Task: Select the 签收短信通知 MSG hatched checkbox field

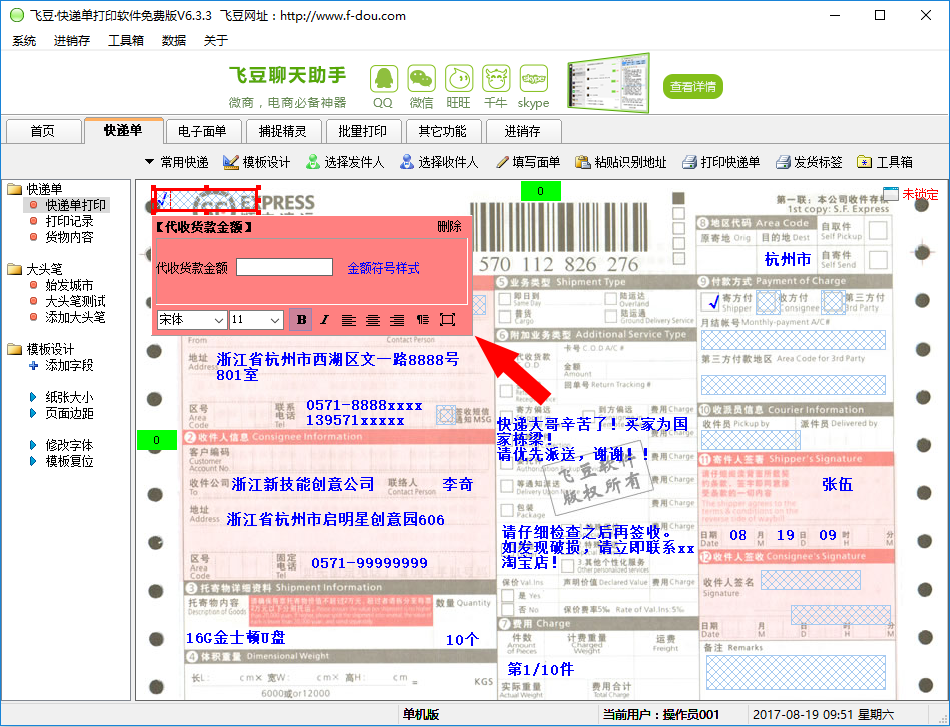Action: (446, 415)
